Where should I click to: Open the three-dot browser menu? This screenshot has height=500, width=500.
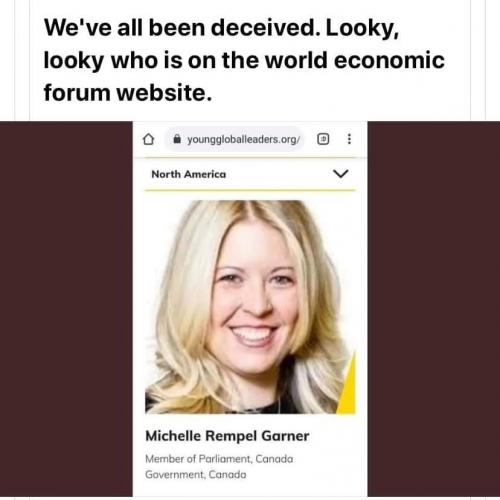pos(349,139)
